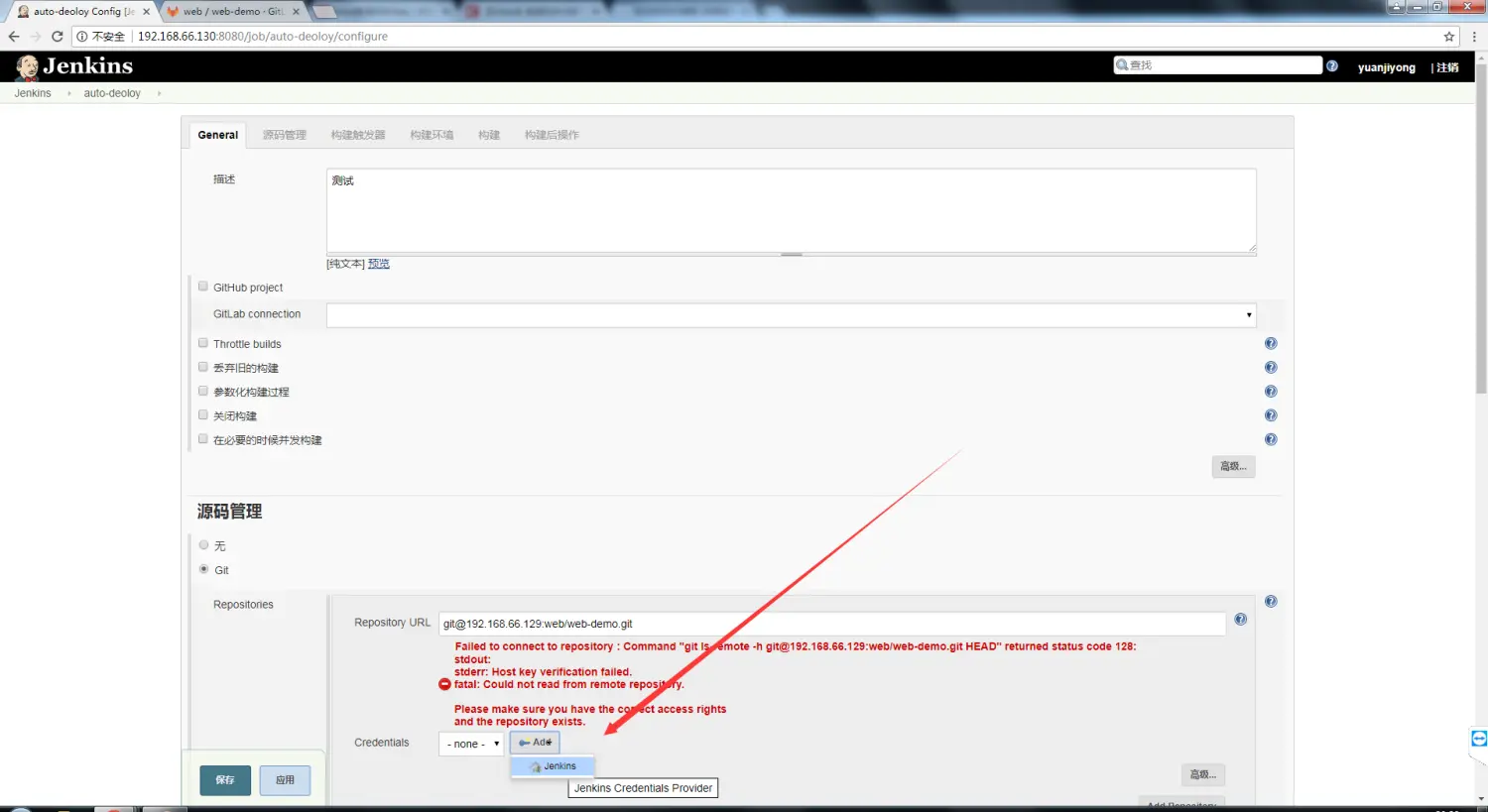The height and width of the screenshot is (812, 1488).
Task: Enable 在必要的时候并发构建 checkbox
Action: point(203,438)
